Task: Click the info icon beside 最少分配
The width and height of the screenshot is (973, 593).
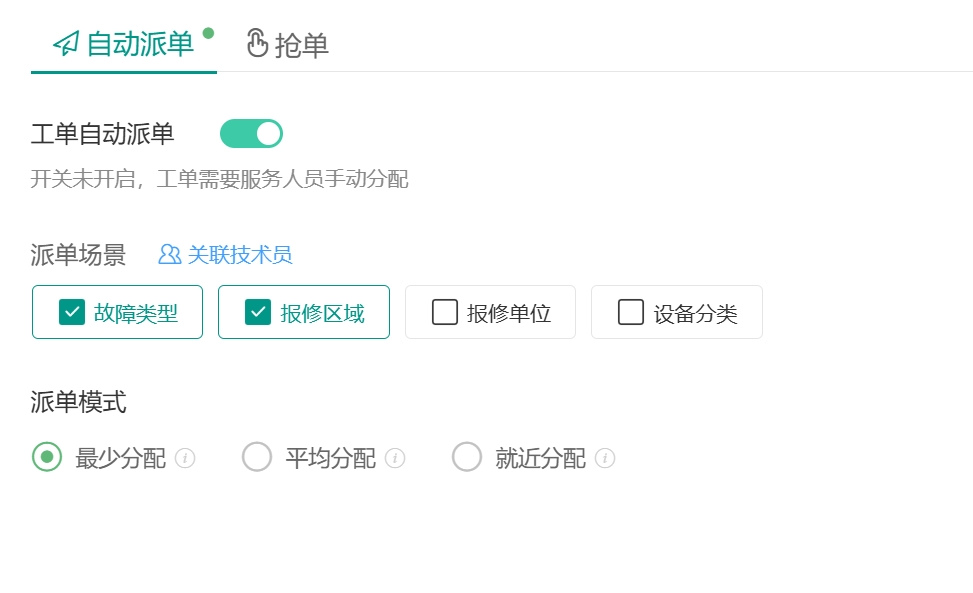Action: [185, 458]
